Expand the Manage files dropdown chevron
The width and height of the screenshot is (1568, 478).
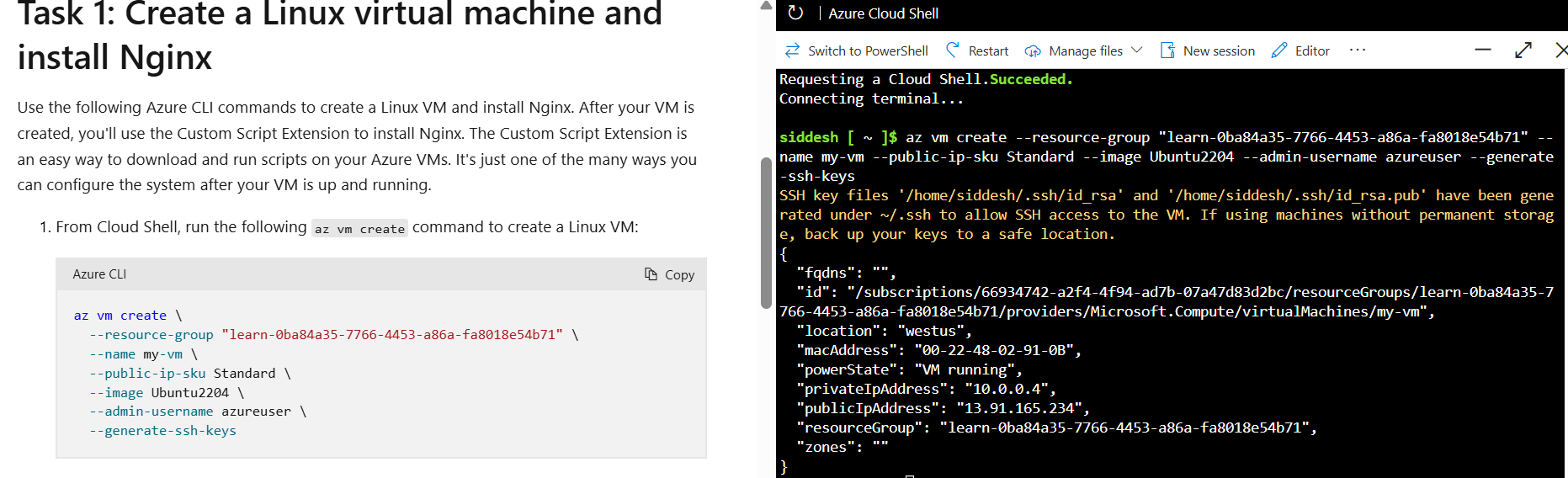(1137, 50)
